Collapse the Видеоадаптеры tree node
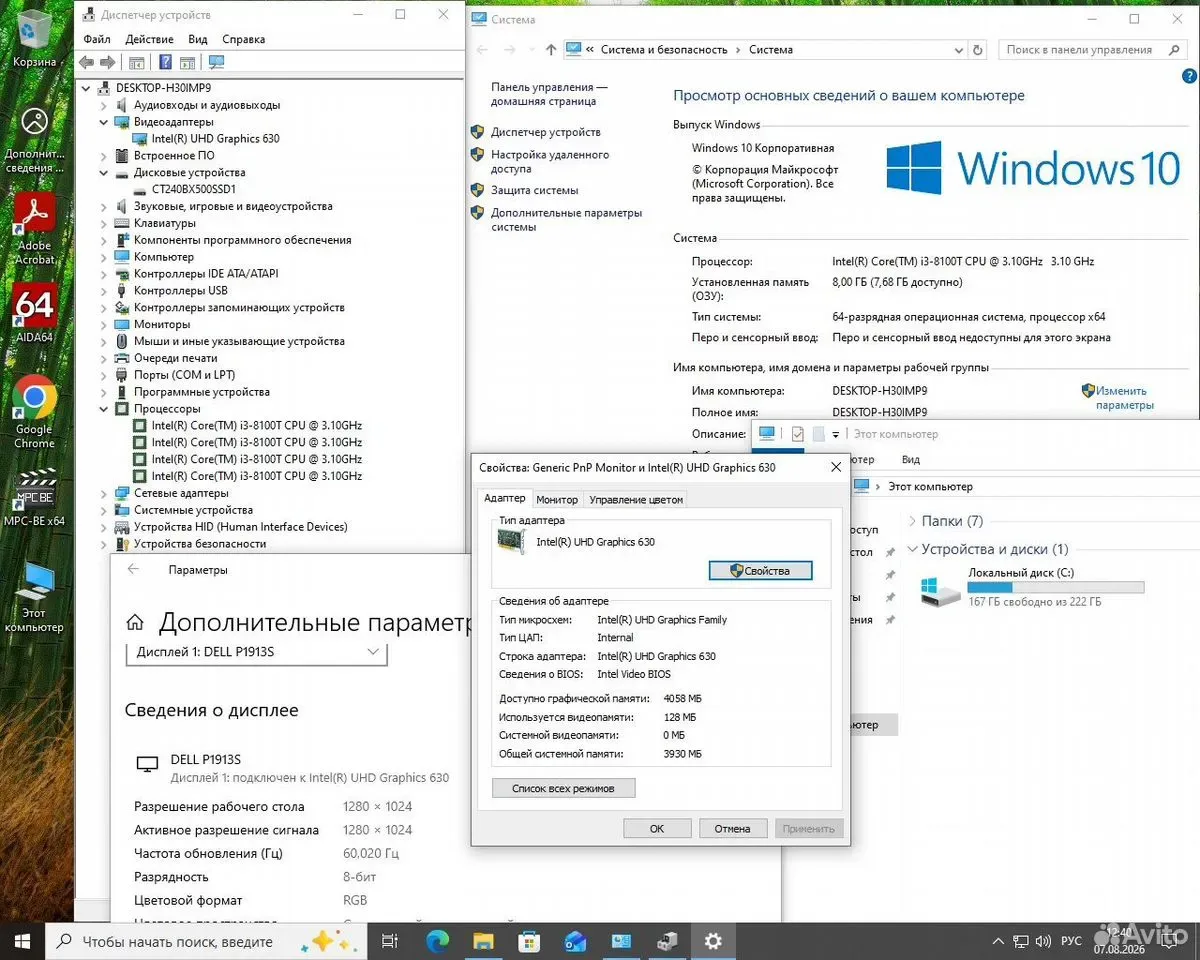 point(103,122)
